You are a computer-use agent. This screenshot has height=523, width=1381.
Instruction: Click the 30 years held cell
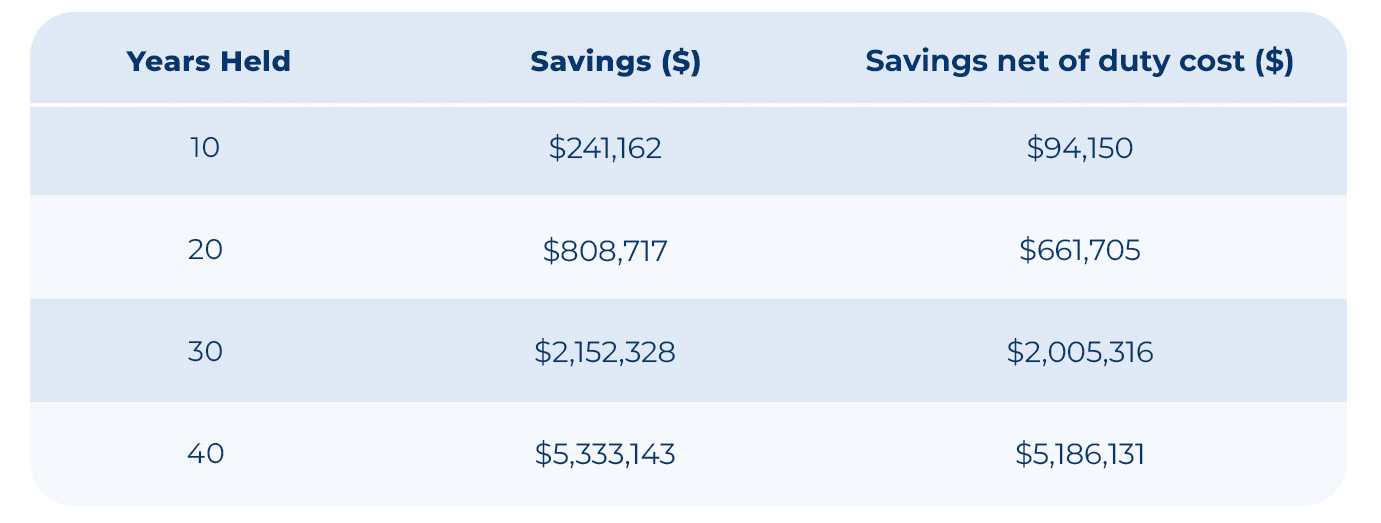pyautogui.click(x=205, y=351)
